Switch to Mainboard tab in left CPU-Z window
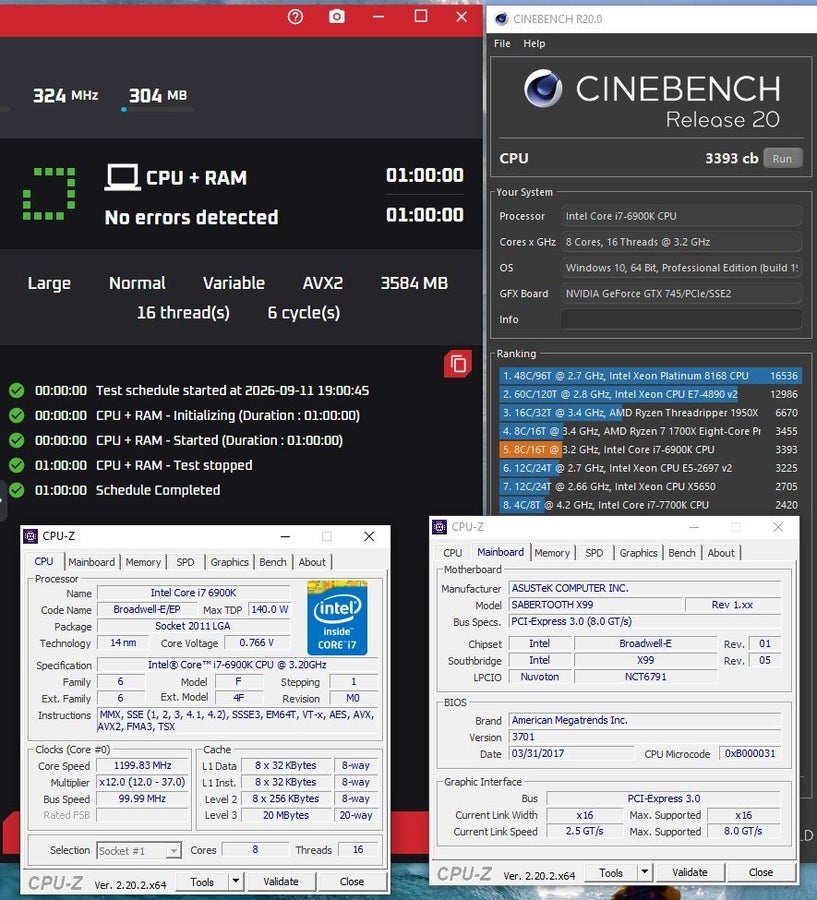 92,562
